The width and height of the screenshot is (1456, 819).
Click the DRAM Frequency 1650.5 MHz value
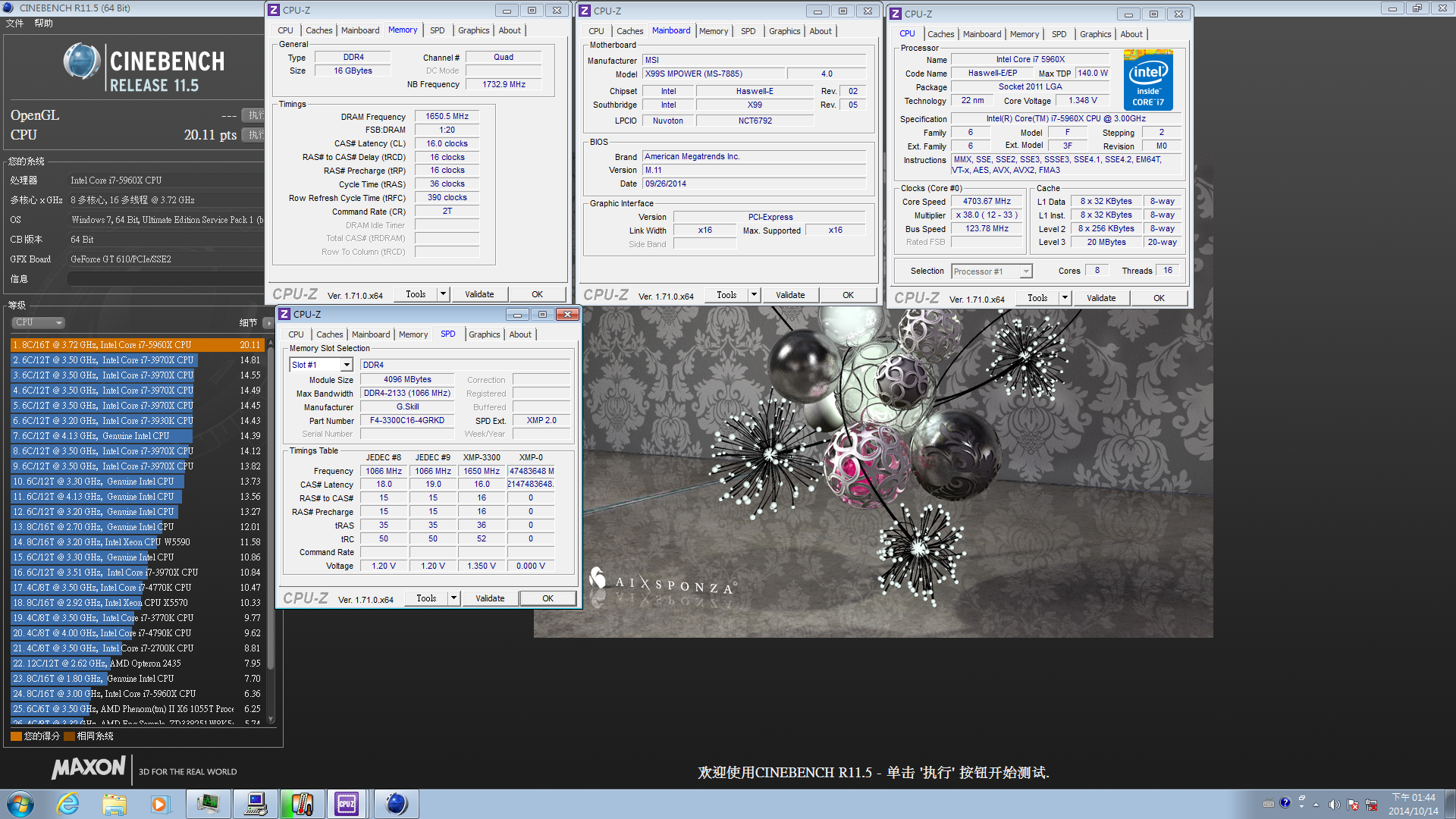coord(447,117)
